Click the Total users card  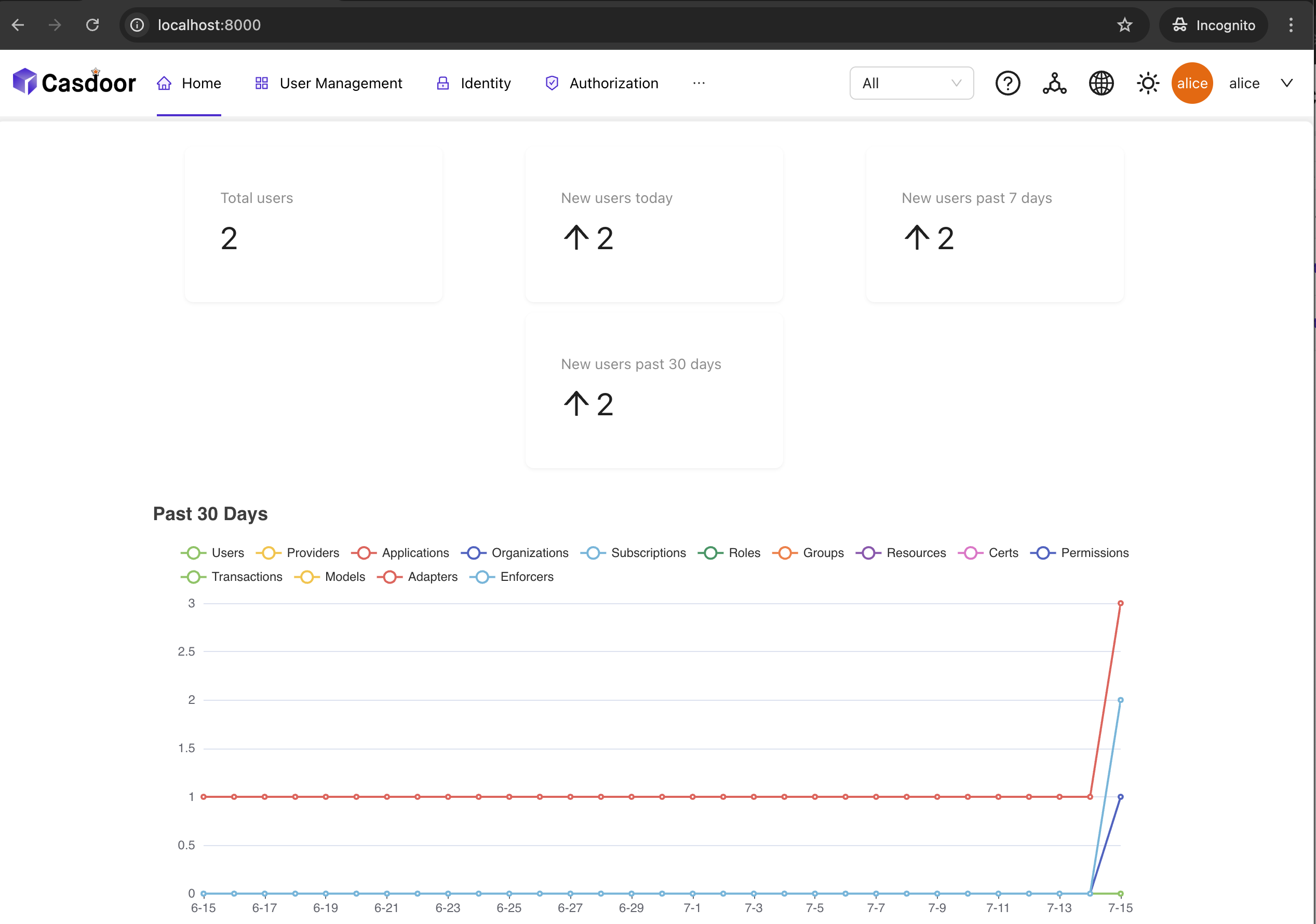[314, 223]
